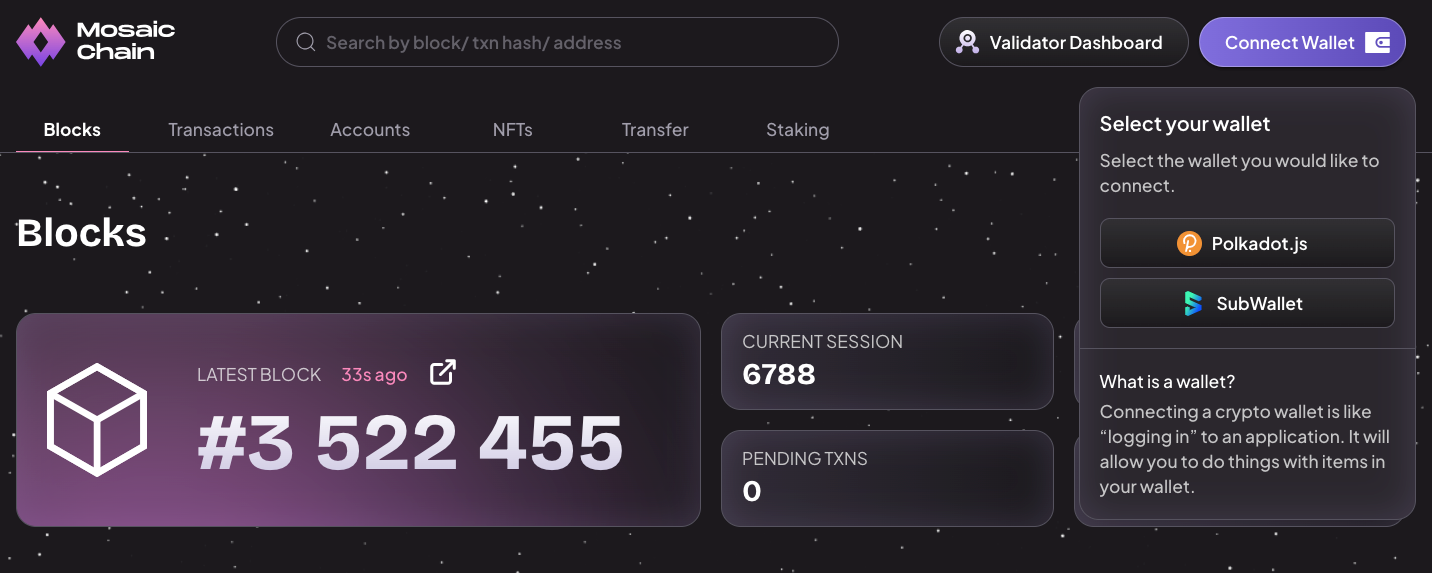Viewport: 1432px width, 573px height.
Task: Click the Mosaic Chain logo icon
Action: 40,42
